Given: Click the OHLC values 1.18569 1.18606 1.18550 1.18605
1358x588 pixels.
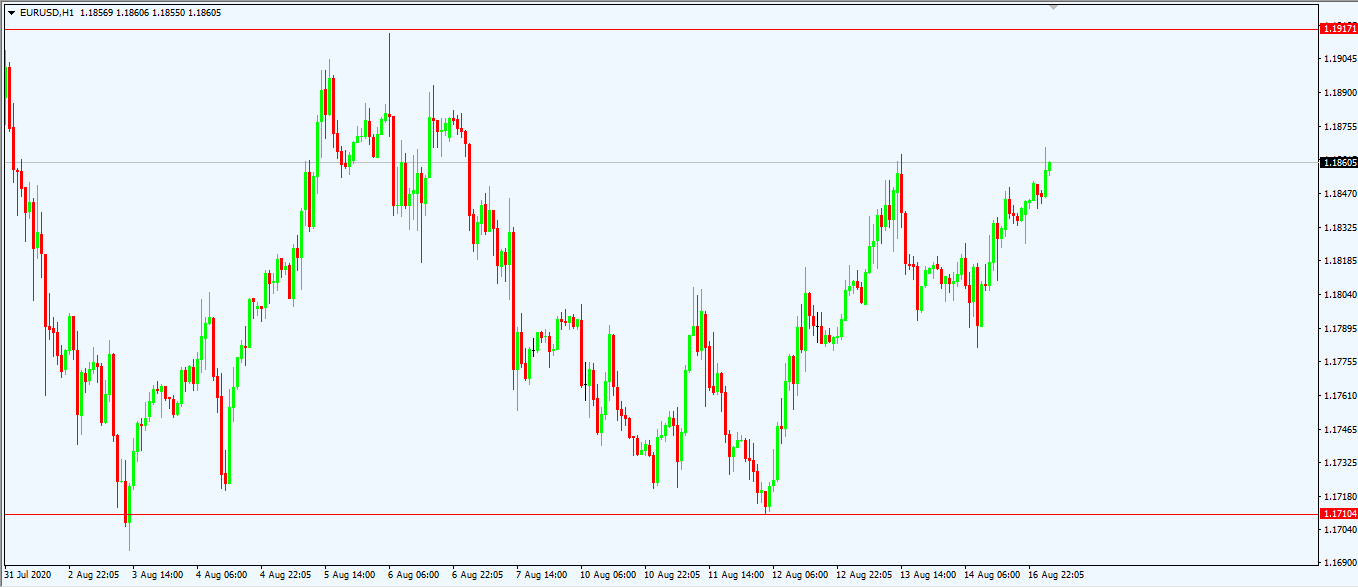Looking at the screenshot, I should [151, 13].
